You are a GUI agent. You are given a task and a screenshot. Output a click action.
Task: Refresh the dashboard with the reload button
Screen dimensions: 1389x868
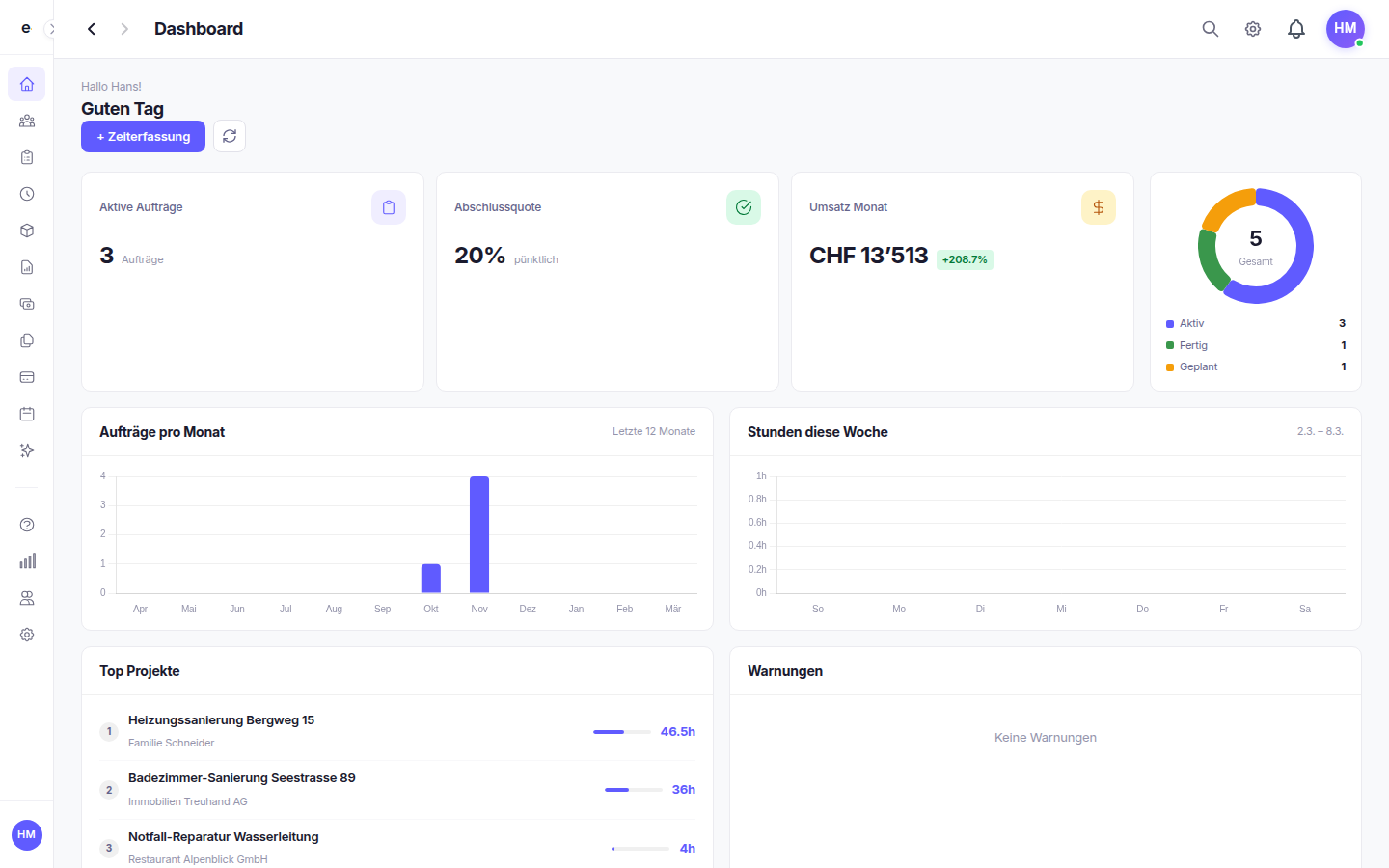230,137
